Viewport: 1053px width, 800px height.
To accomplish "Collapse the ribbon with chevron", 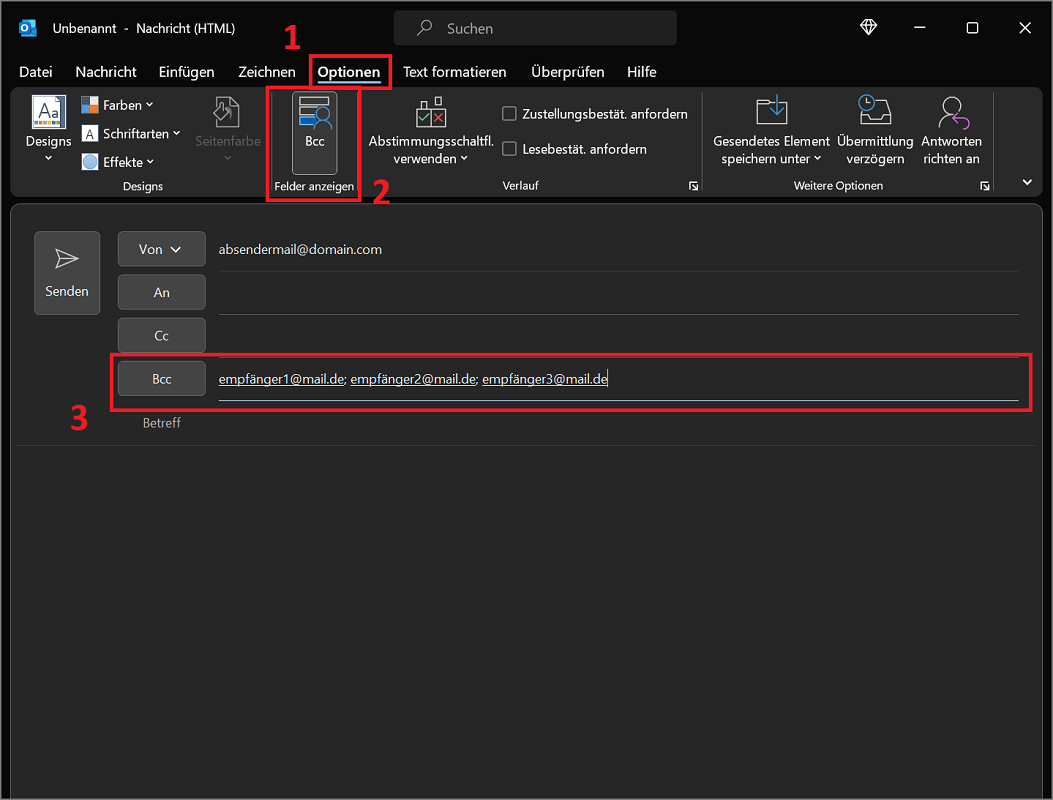I will [x=1027, y=182].
